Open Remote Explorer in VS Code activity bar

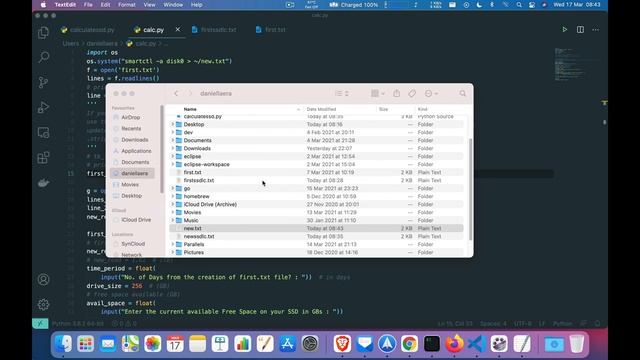(x=43, y=133)
